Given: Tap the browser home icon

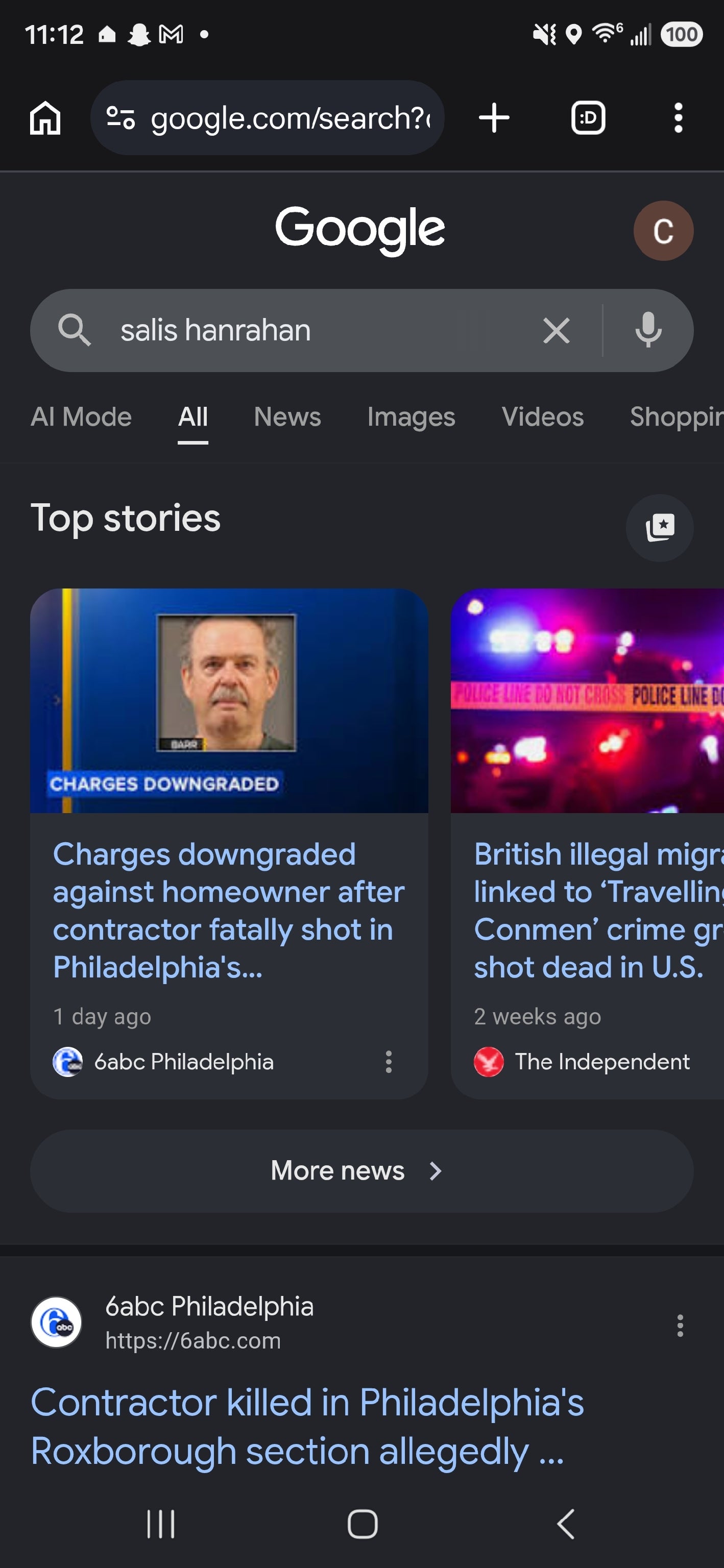Looking at the screenshot, I should 45,118.
